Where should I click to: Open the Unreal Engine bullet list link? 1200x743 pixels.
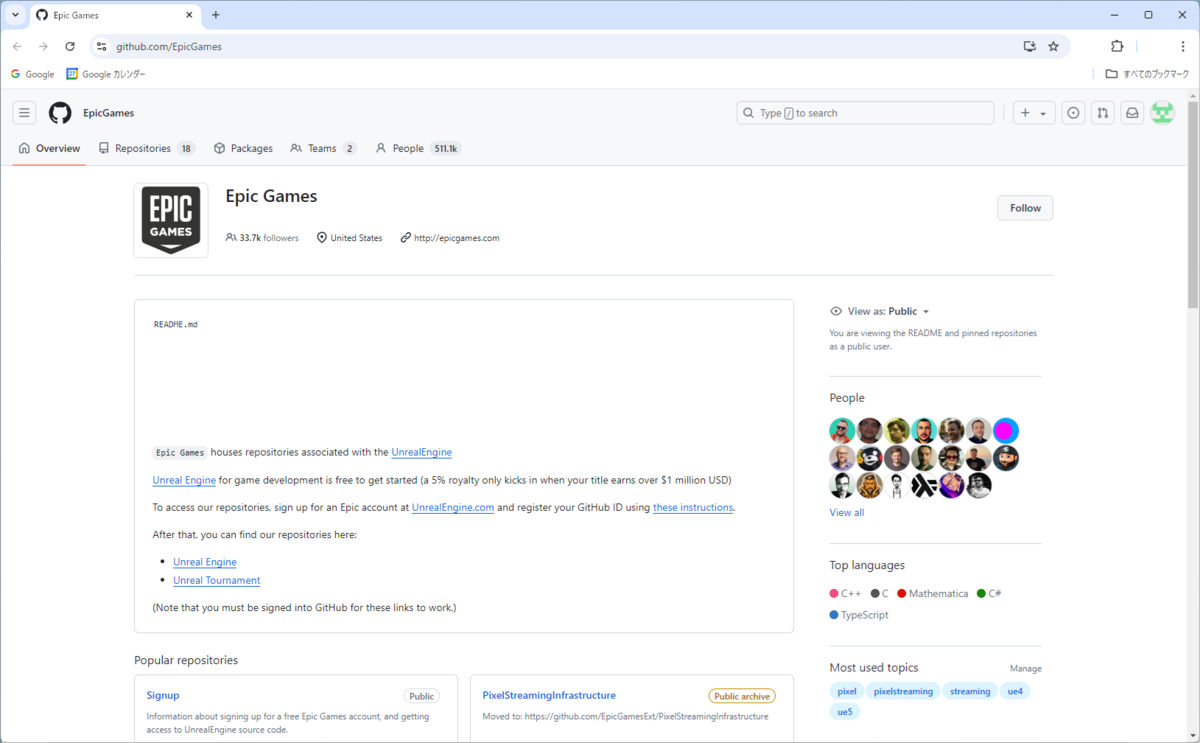tap(205, 562)
